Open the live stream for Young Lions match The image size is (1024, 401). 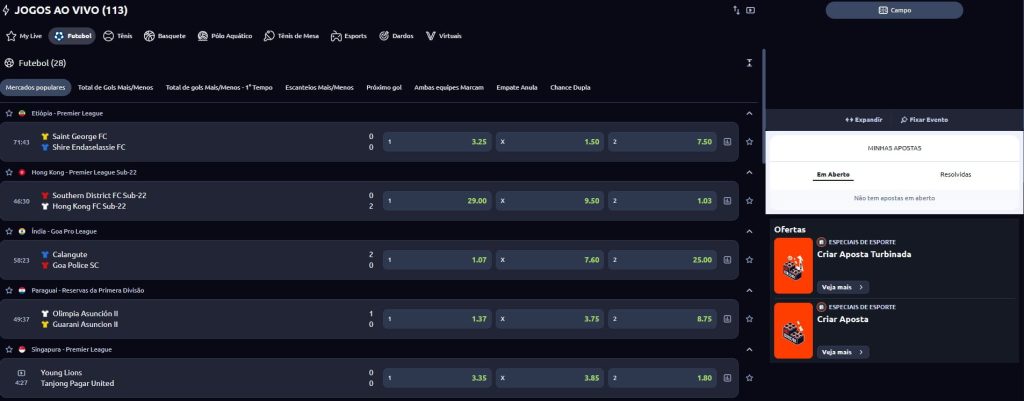[x=21, y=373]
